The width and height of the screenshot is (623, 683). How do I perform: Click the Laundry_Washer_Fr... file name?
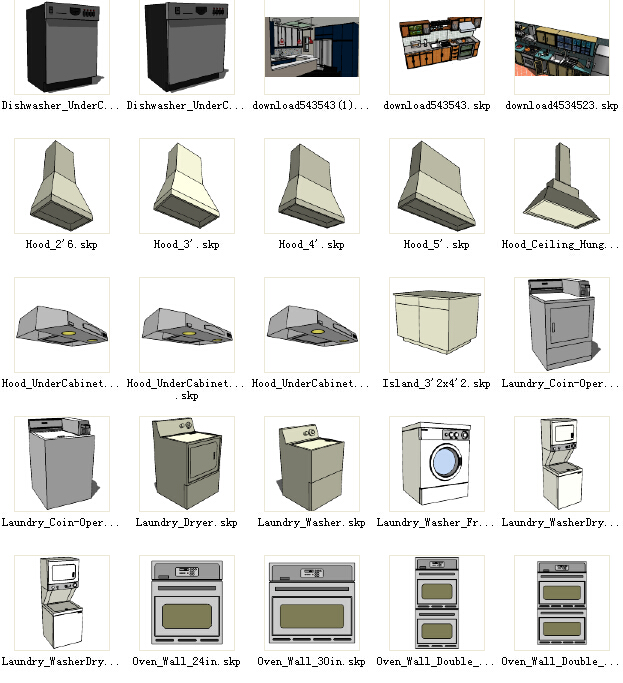[x=435, y=522]
